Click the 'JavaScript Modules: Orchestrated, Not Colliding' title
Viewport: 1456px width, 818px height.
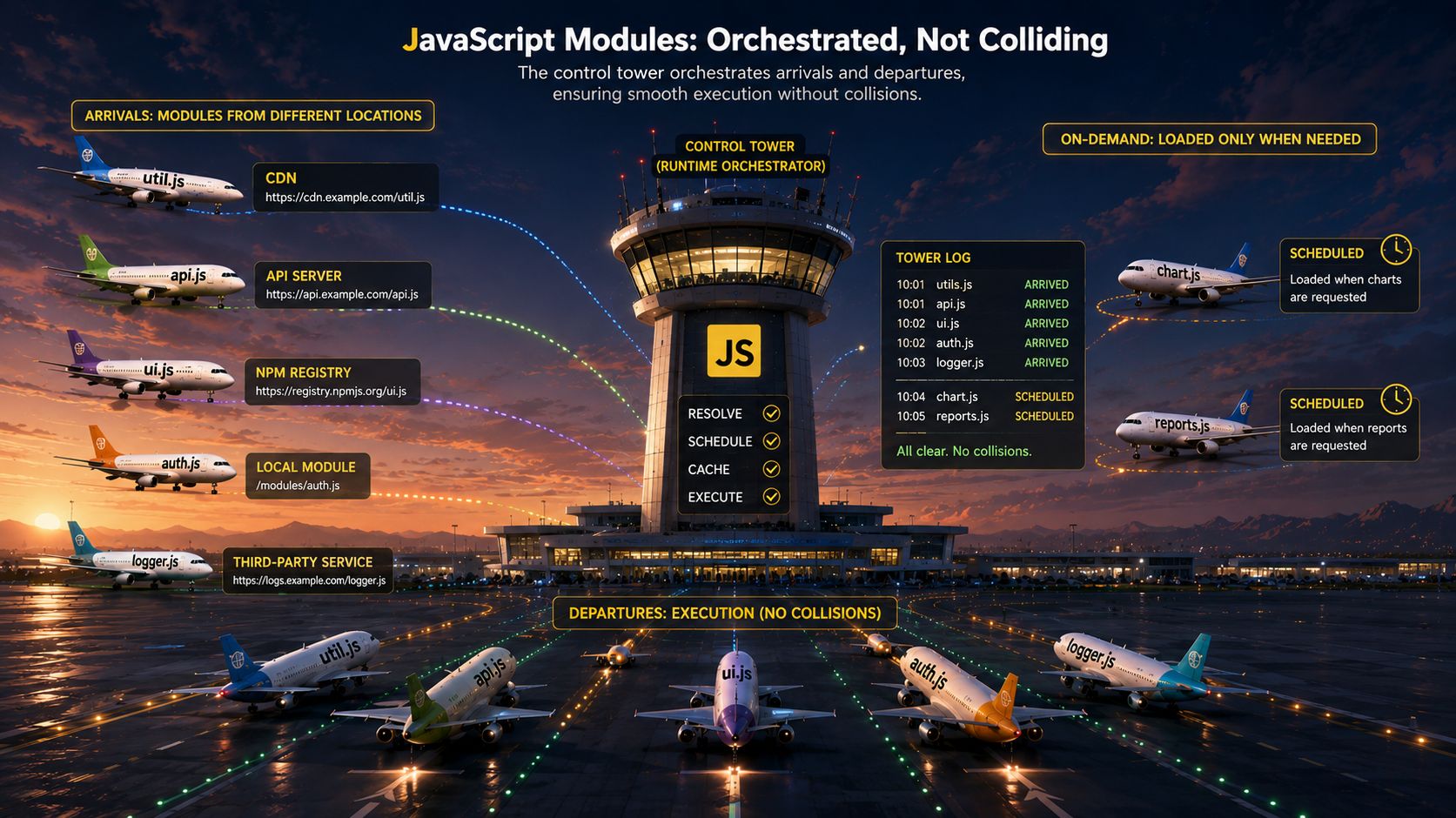[x=755, y=40]
